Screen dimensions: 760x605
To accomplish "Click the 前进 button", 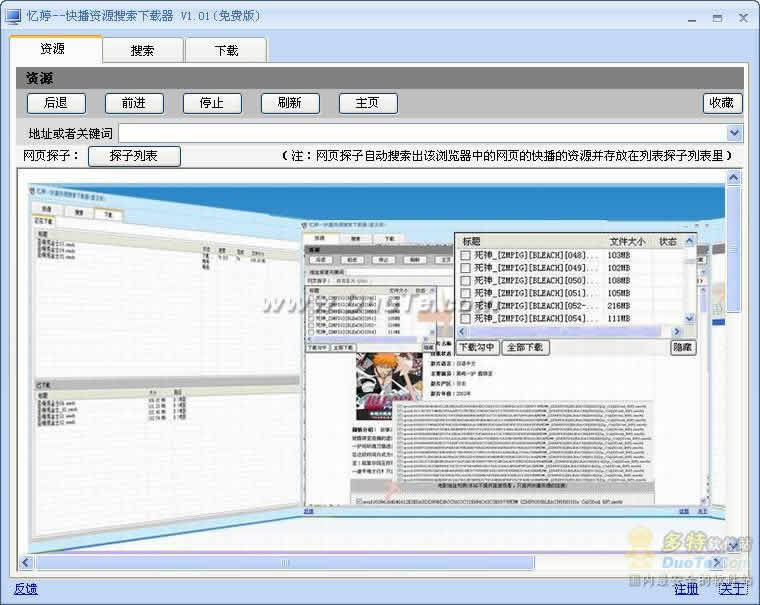I will (x=134, y=103).
